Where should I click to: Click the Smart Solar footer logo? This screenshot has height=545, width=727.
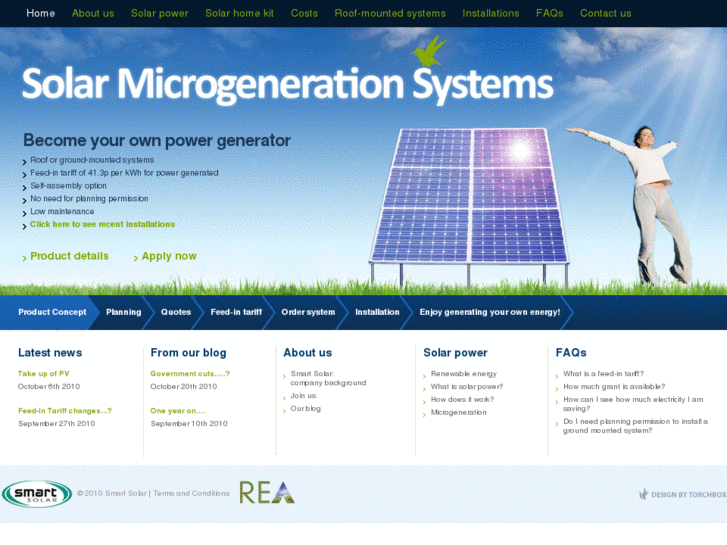point(37,494)
